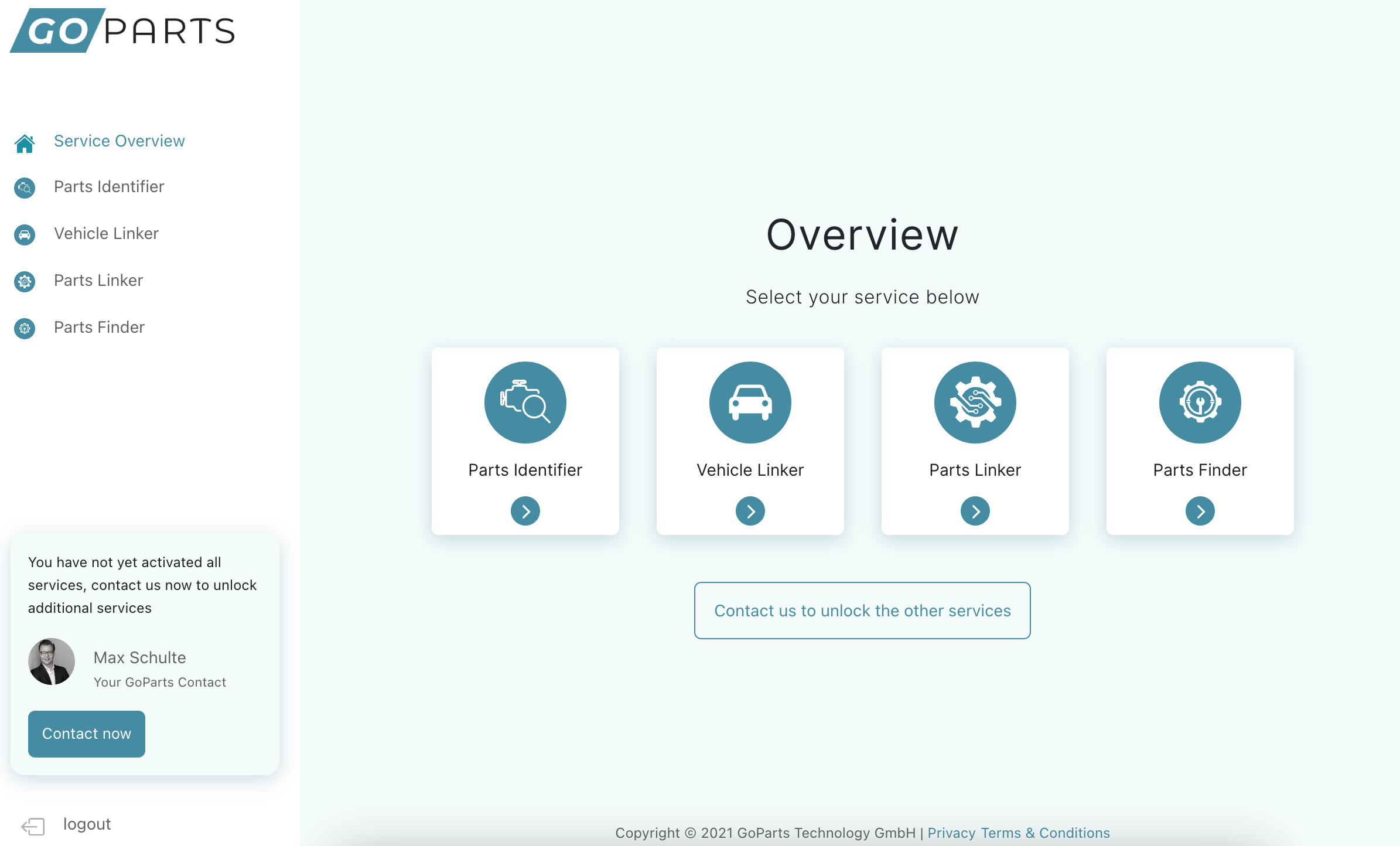Click the Overview page heading

[862, 235]
